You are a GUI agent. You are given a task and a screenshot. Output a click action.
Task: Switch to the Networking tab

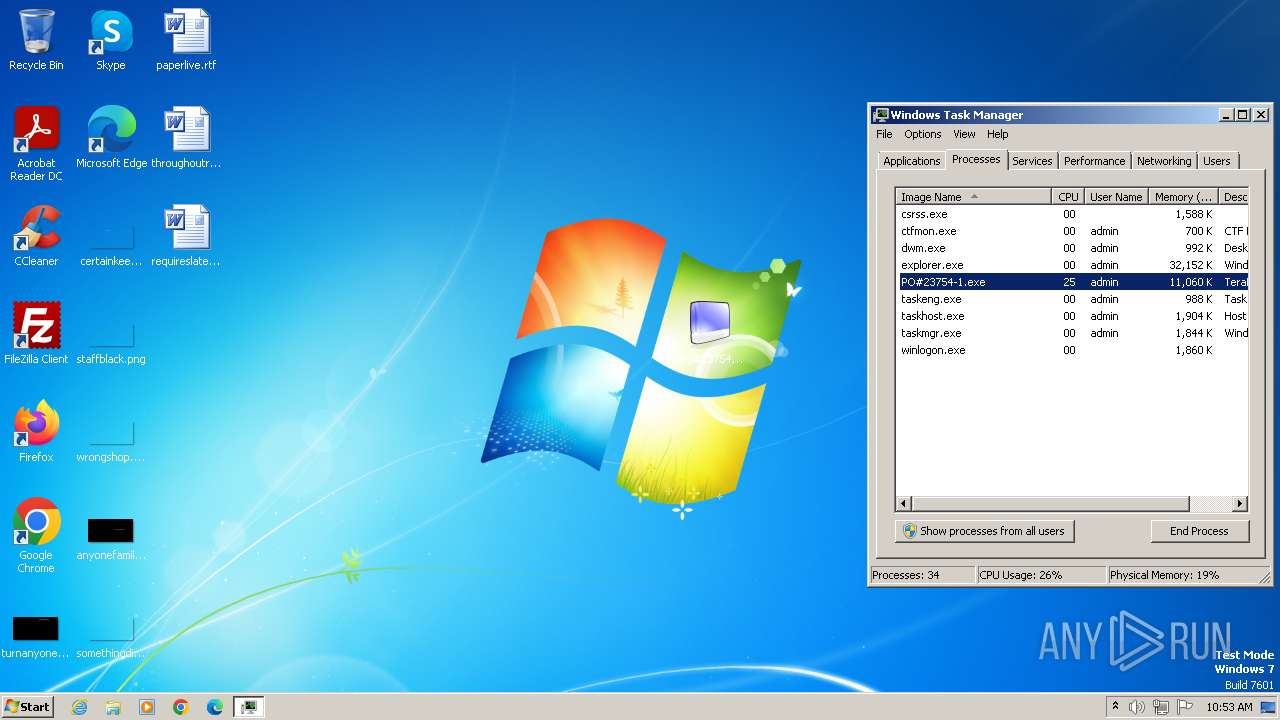pos(1164,161)
